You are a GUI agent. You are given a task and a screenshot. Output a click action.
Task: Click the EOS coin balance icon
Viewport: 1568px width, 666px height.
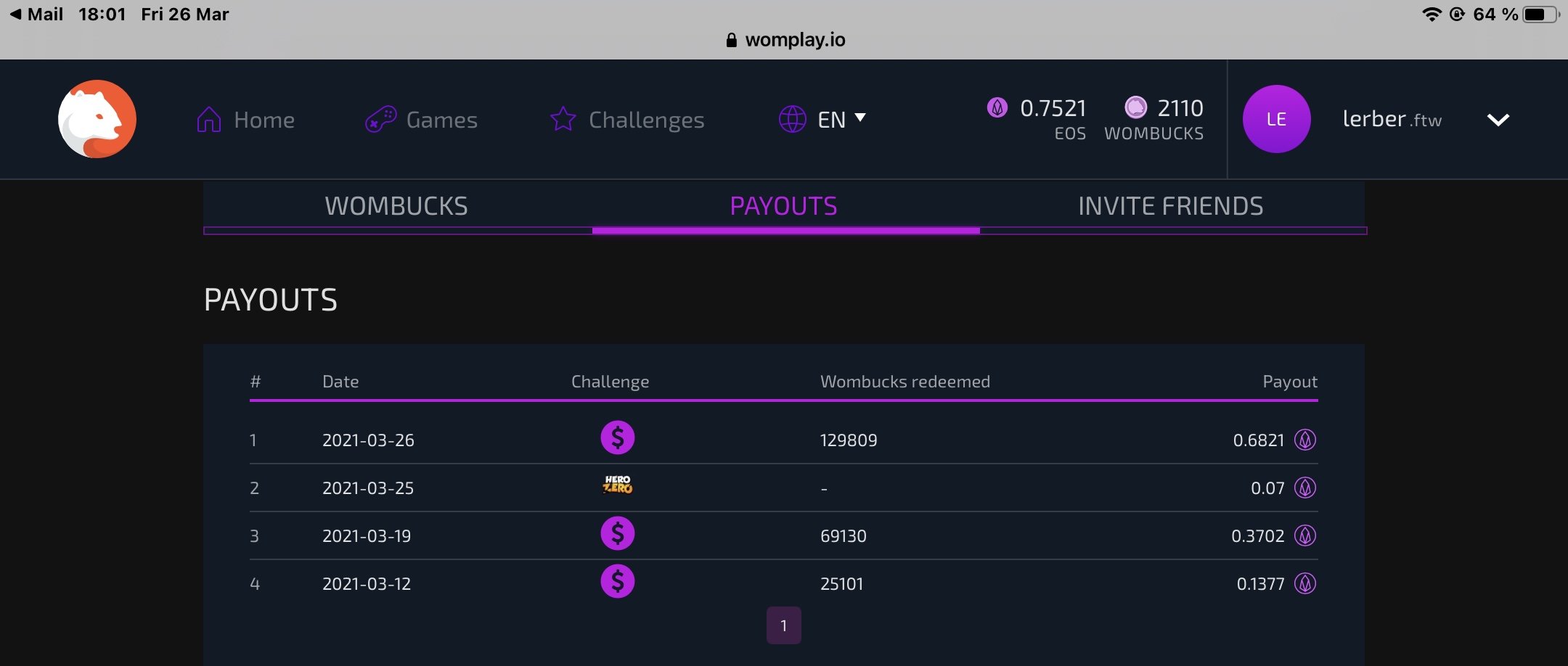997,108
